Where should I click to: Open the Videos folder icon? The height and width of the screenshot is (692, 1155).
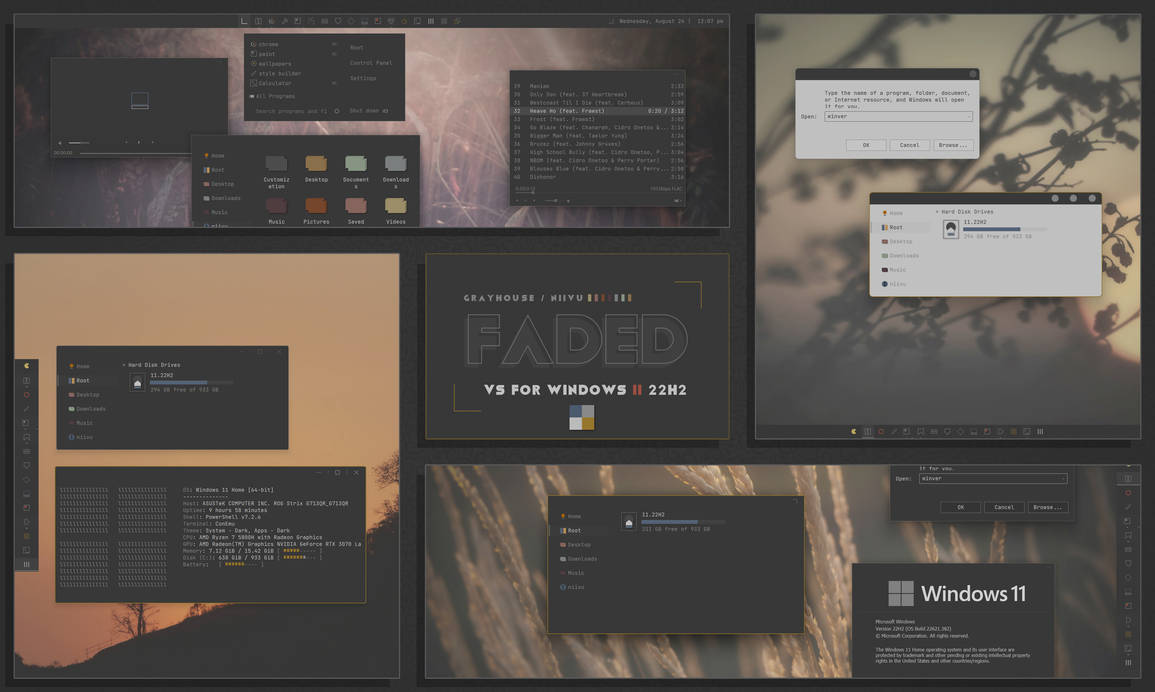(396, 206)
